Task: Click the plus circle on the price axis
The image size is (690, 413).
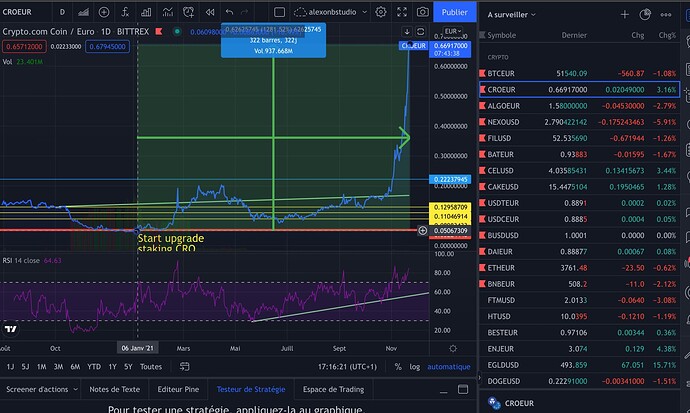Action: tap(422, 230)
